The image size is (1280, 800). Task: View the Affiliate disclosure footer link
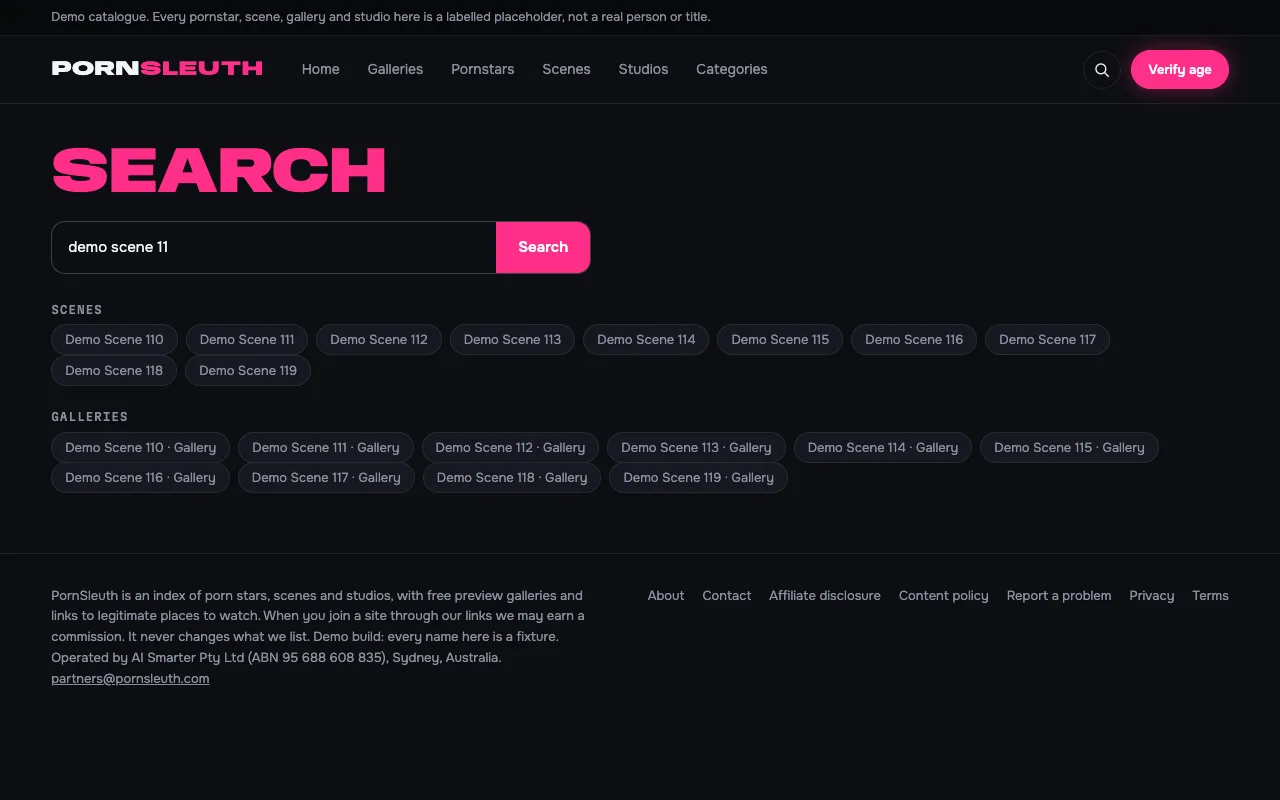[x=825, y=596]
